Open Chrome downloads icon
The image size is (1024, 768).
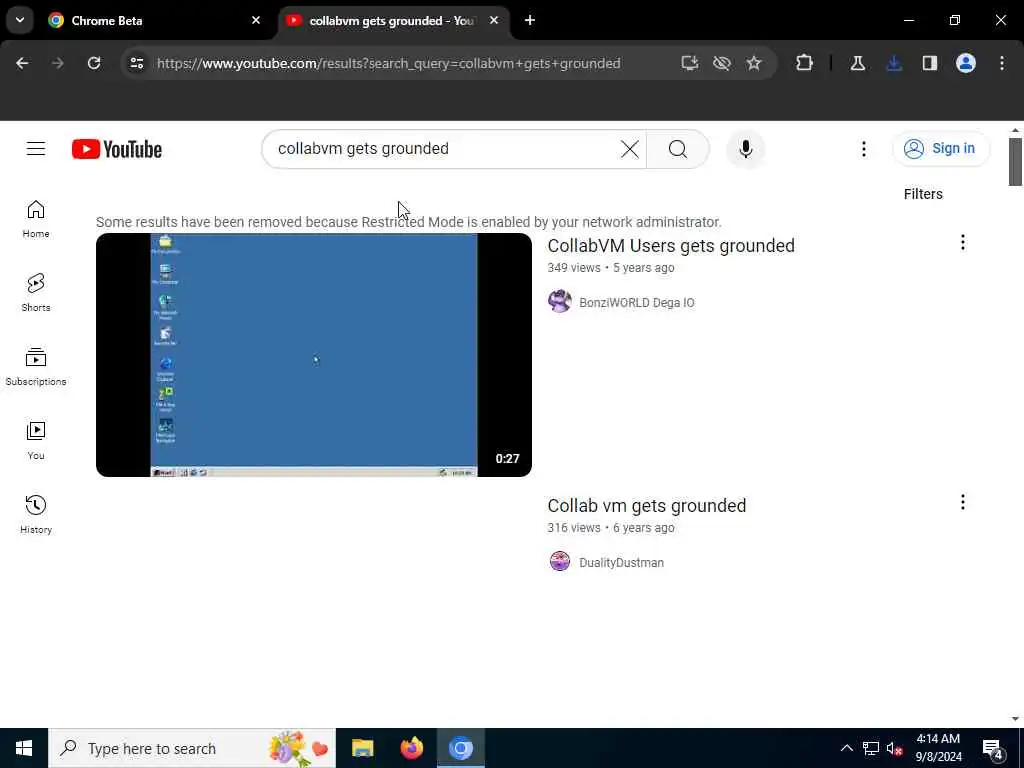894,63
